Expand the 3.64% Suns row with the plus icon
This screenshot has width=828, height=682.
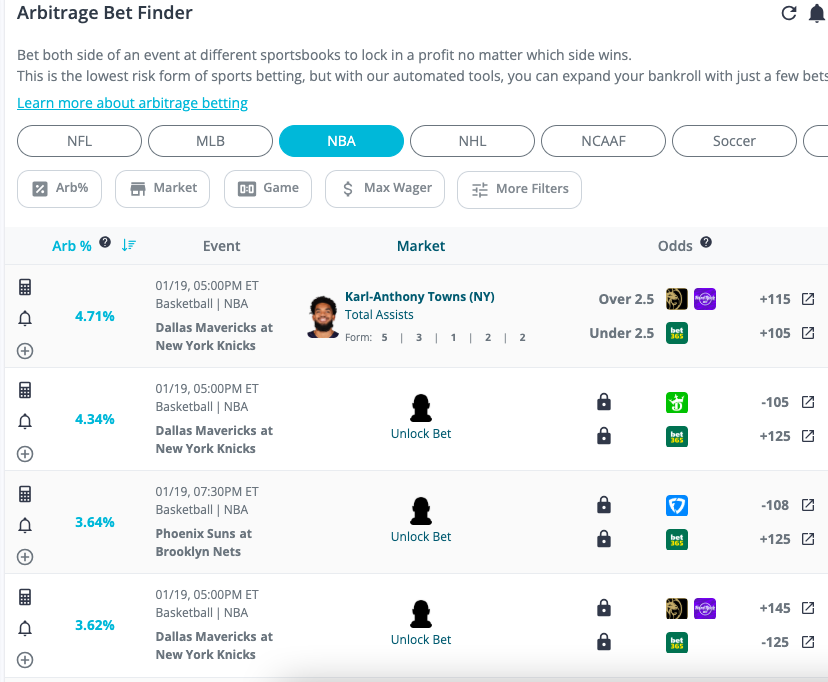25,557
